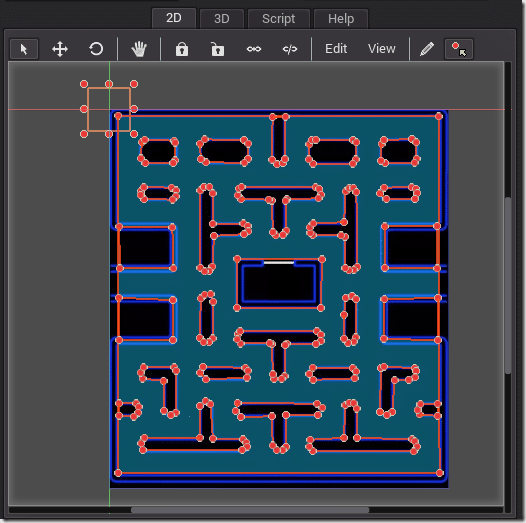Select the pencil create polygon tool
The height and width of the screenshot is (523, 526).
(x=427, y=49)
